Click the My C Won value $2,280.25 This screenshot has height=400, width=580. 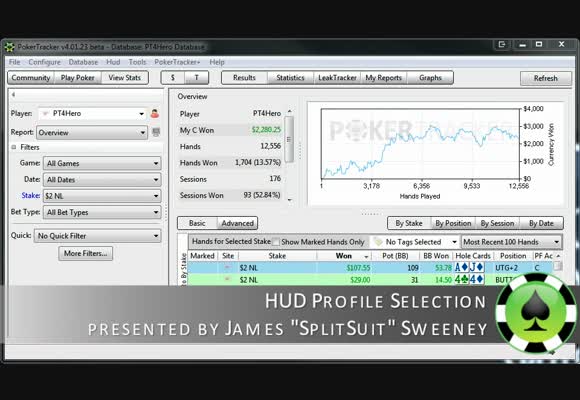[266, 130]
